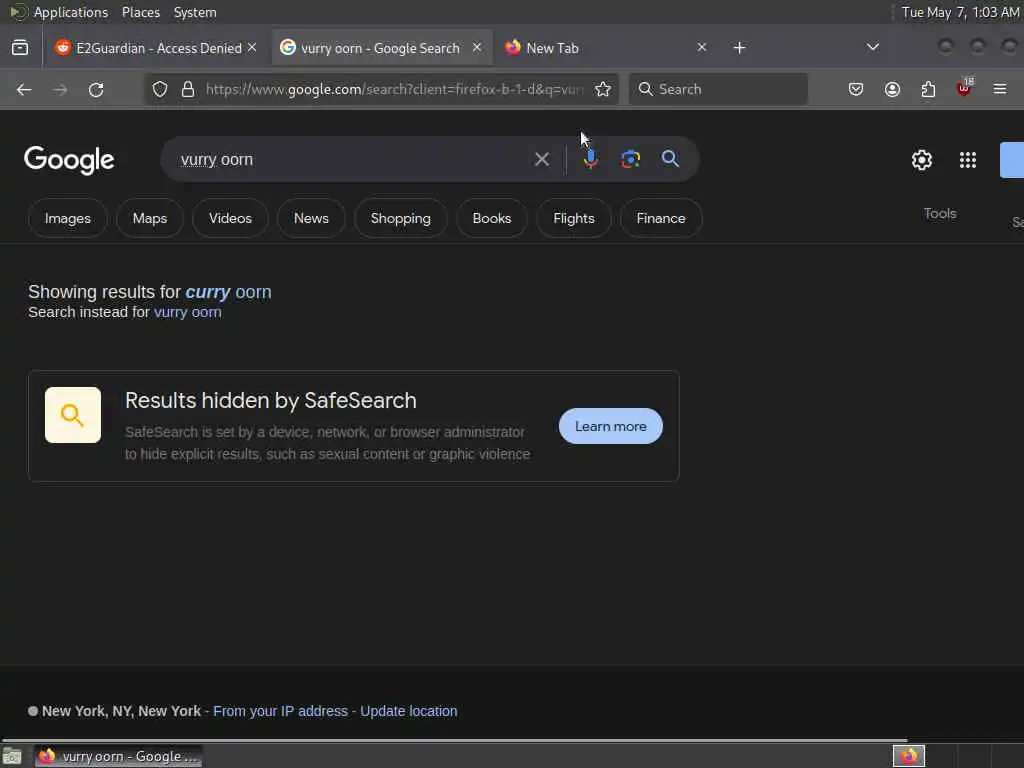
Task: Open the System menu
Action: point(195,12)
